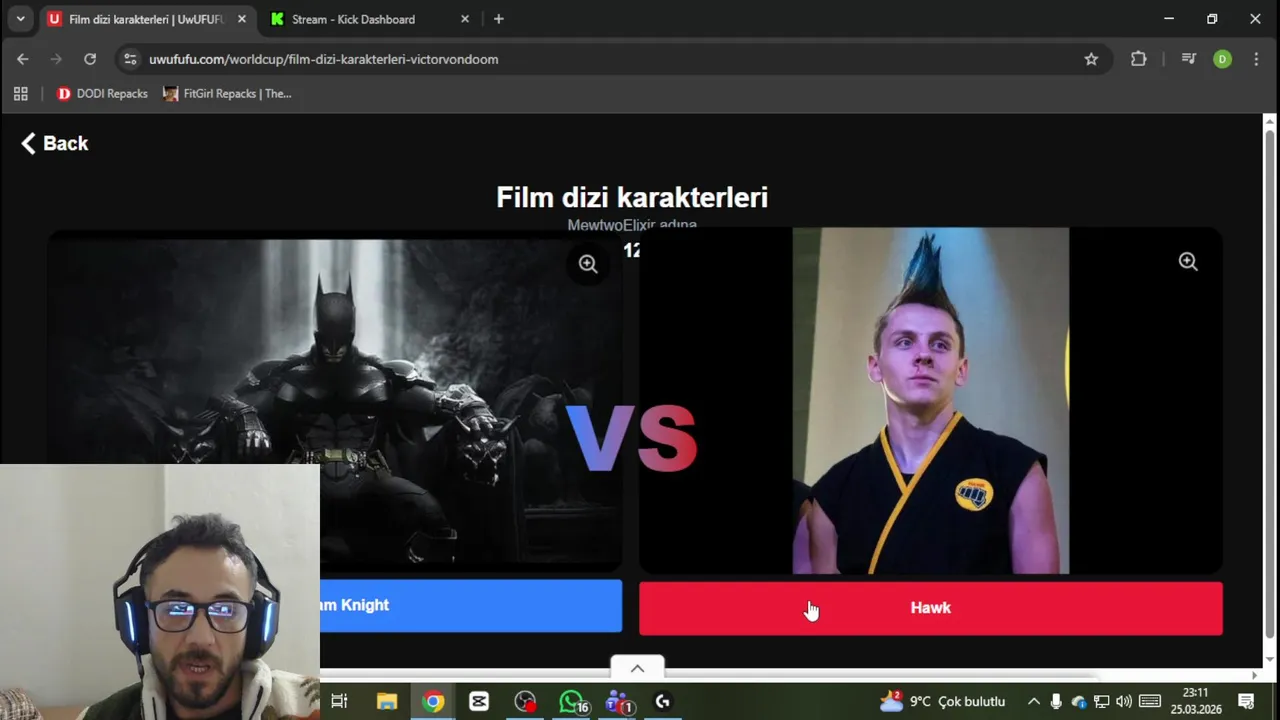Open Task View on the taskbar
This screenshot has width=1280, height=720.
point(339,701)
